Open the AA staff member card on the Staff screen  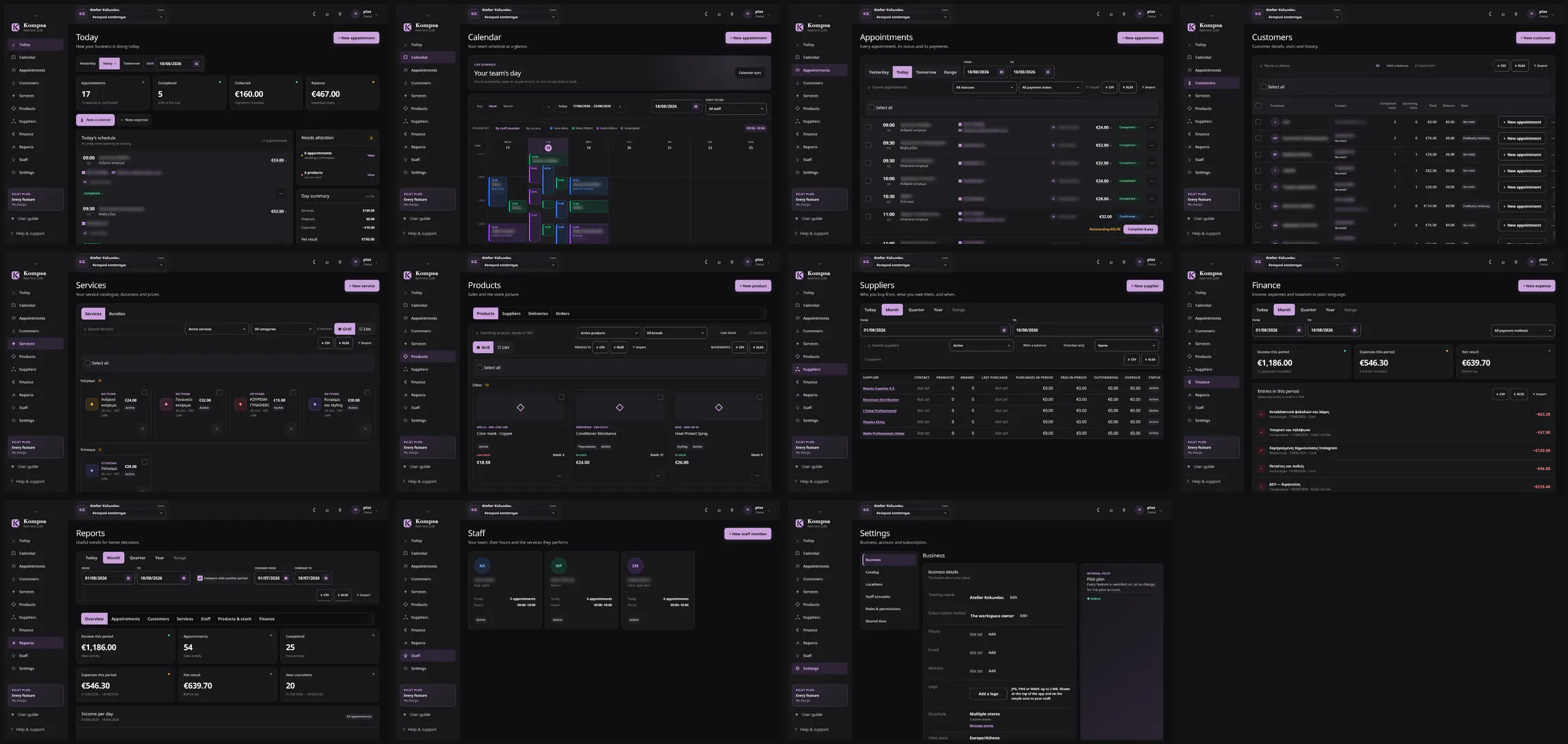click(x=504, y=590)
